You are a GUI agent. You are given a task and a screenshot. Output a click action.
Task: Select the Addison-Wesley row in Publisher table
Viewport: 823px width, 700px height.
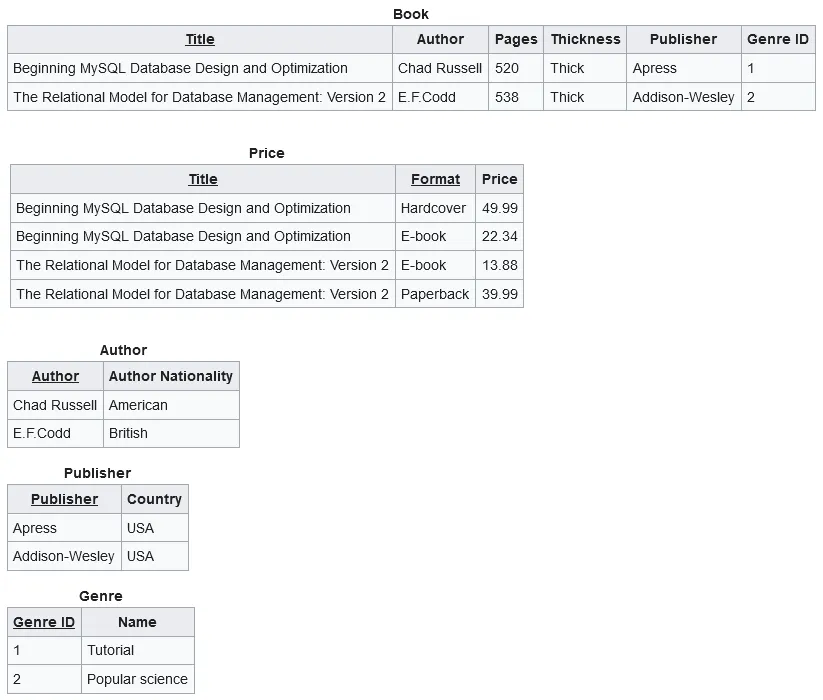pyautogui.click(x=63, y=556)
